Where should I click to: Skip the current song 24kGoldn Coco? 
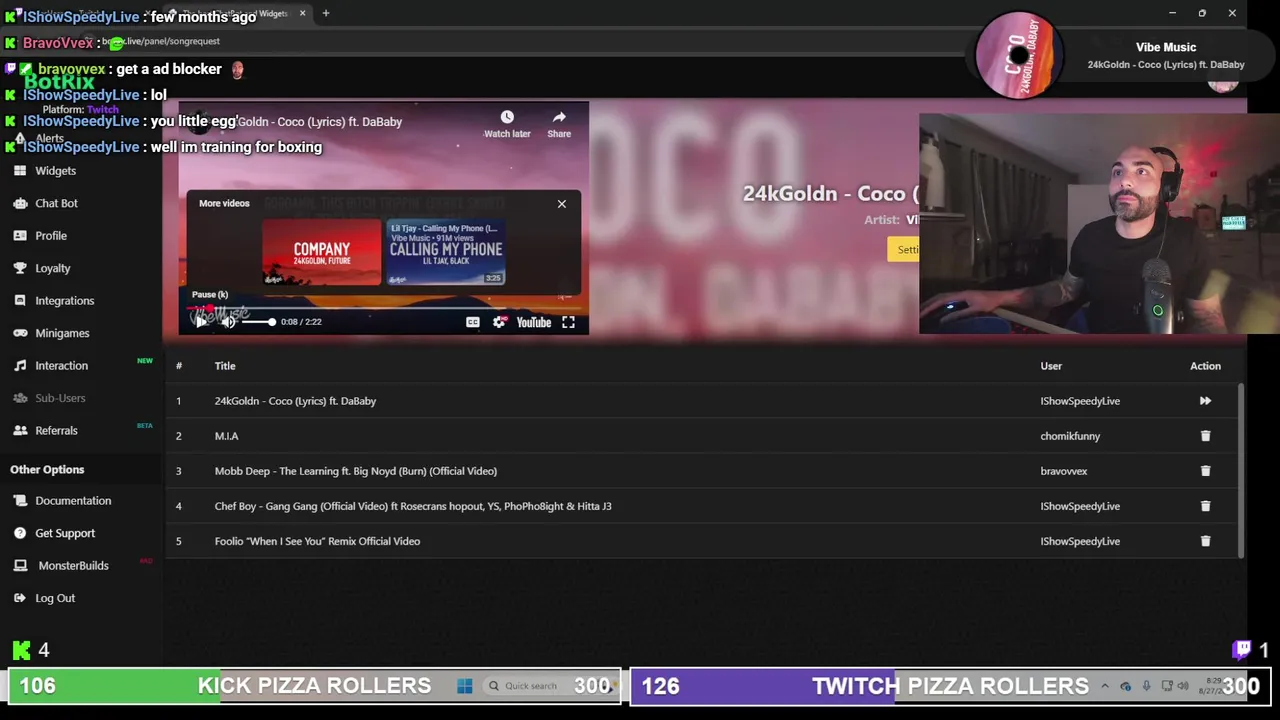point(1205,401)
